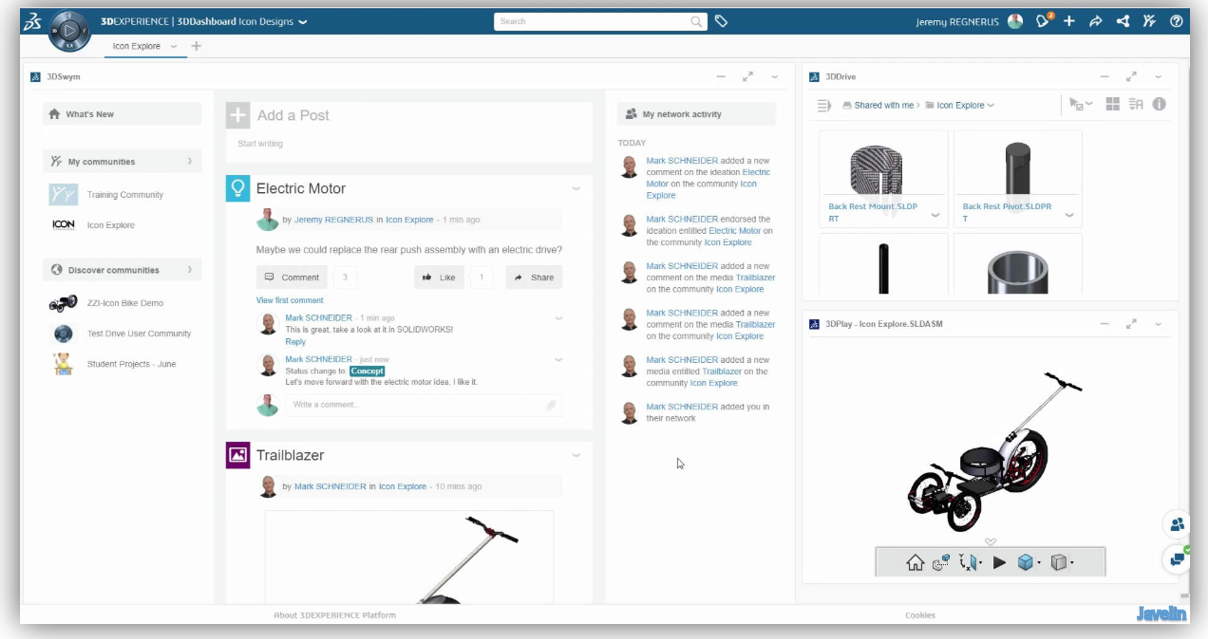Expand the My communities section
This screenshot has width=1208, height=639.
point(190,161)
